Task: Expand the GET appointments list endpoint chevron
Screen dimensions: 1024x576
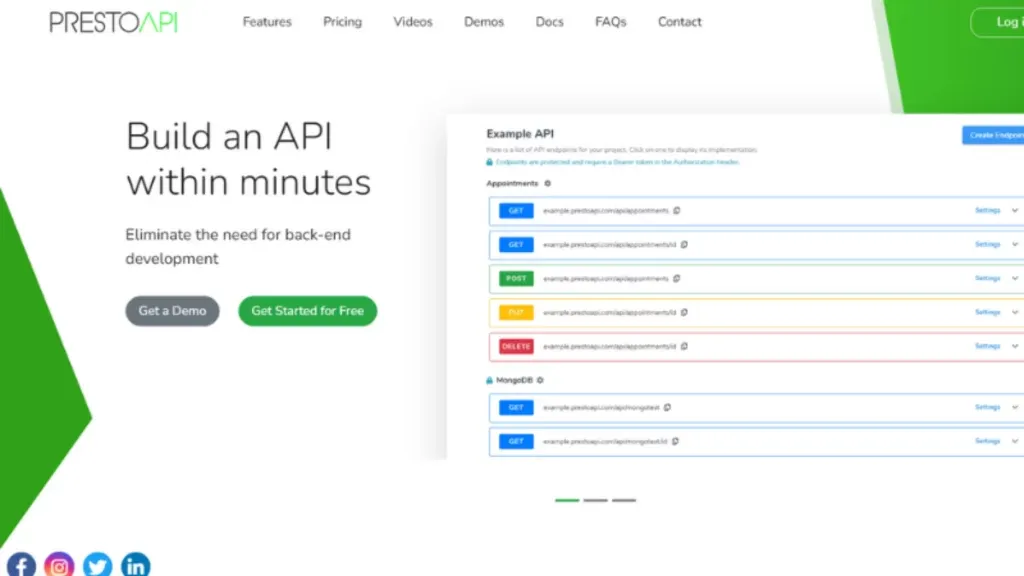Action: click(1015, 210)
